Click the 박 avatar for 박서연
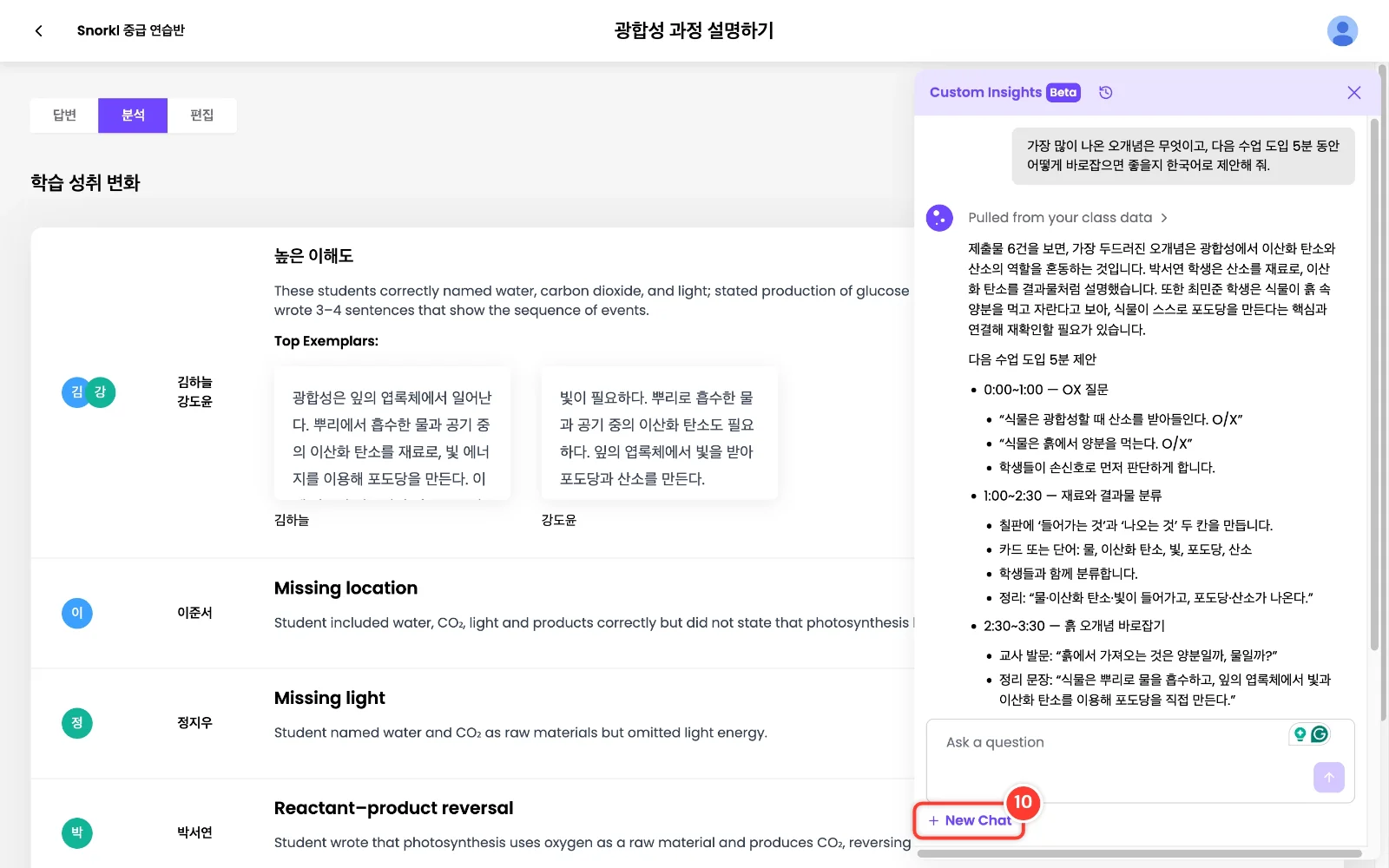 coord(77,833)
